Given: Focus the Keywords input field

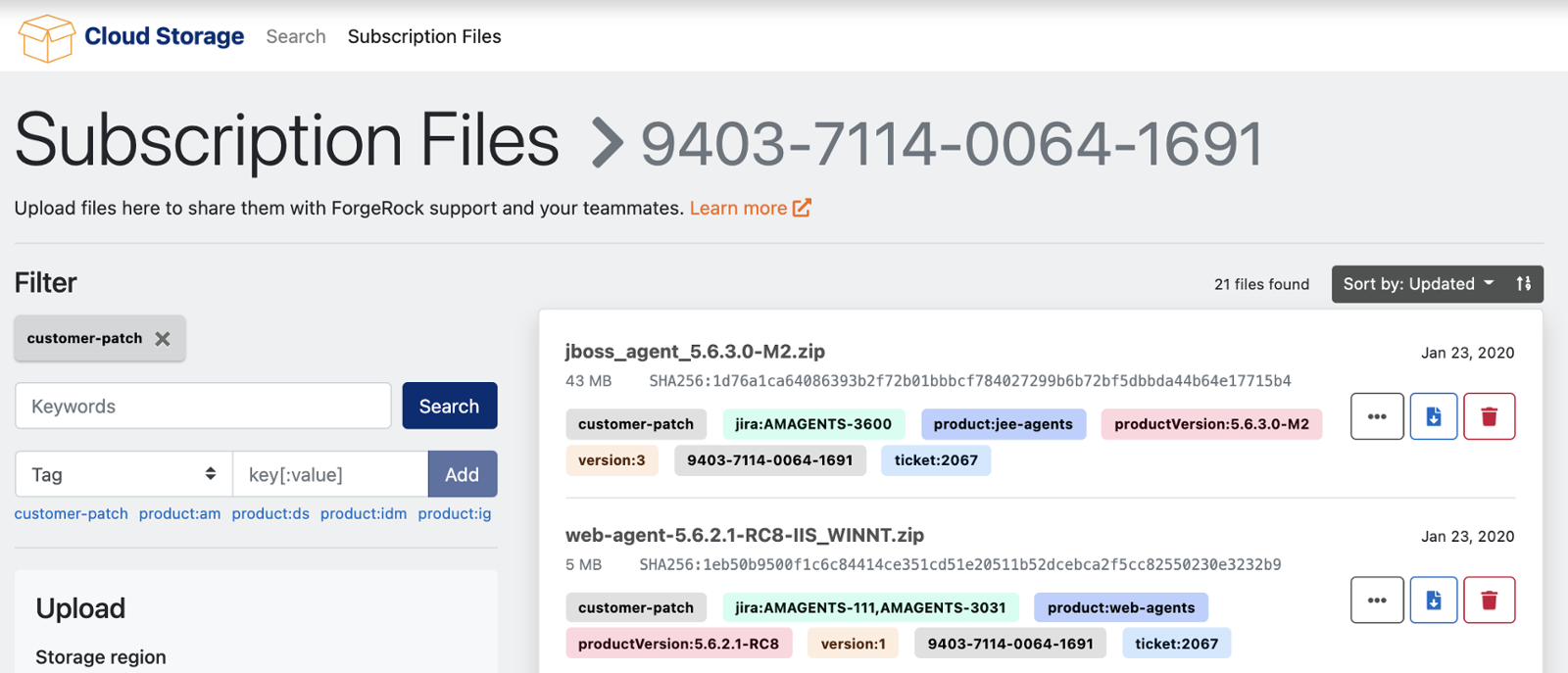Looking at the screenshot, I should pyautogui.click(x=203, y=406).
